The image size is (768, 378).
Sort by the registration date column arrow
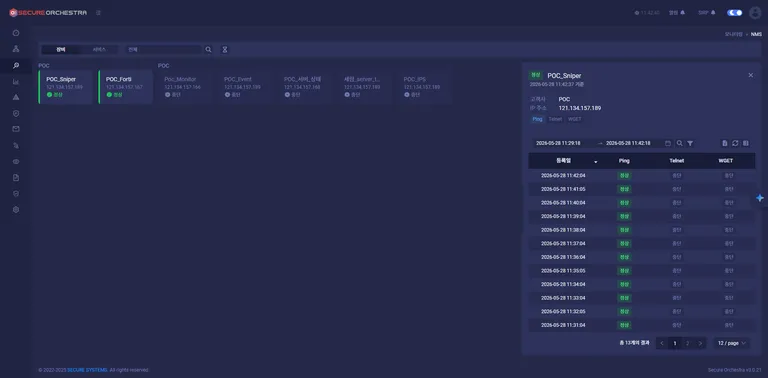point(596,162)
